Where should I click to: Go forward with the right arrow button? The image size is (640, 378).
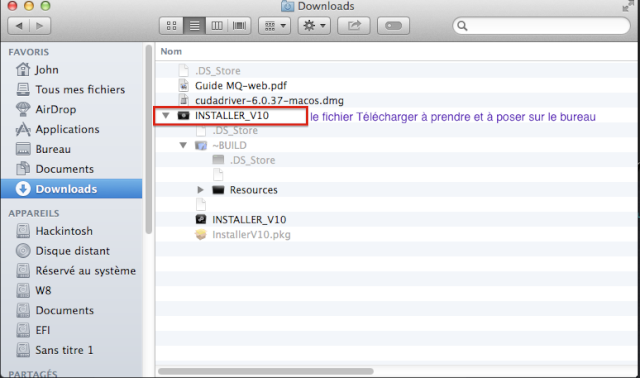[x=40, y=26]
